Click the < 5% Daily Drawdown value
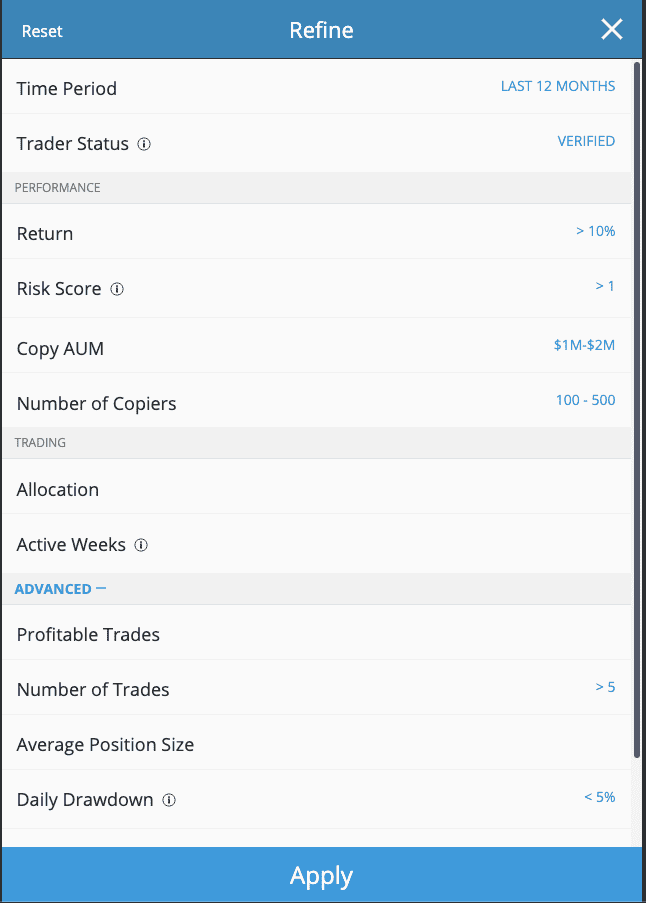 599,797
